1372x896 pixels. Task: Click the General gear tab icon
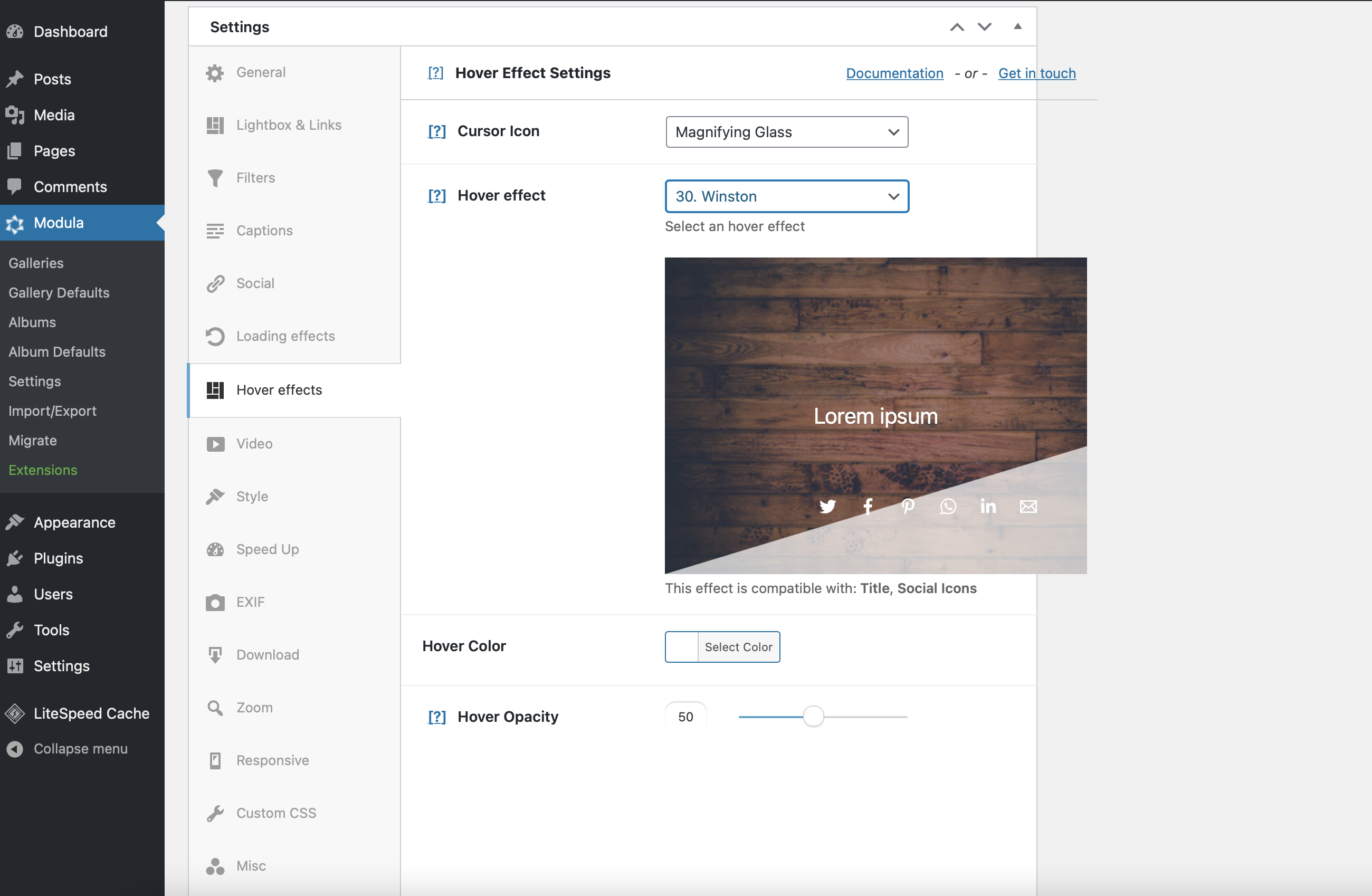tap(215, 73)
